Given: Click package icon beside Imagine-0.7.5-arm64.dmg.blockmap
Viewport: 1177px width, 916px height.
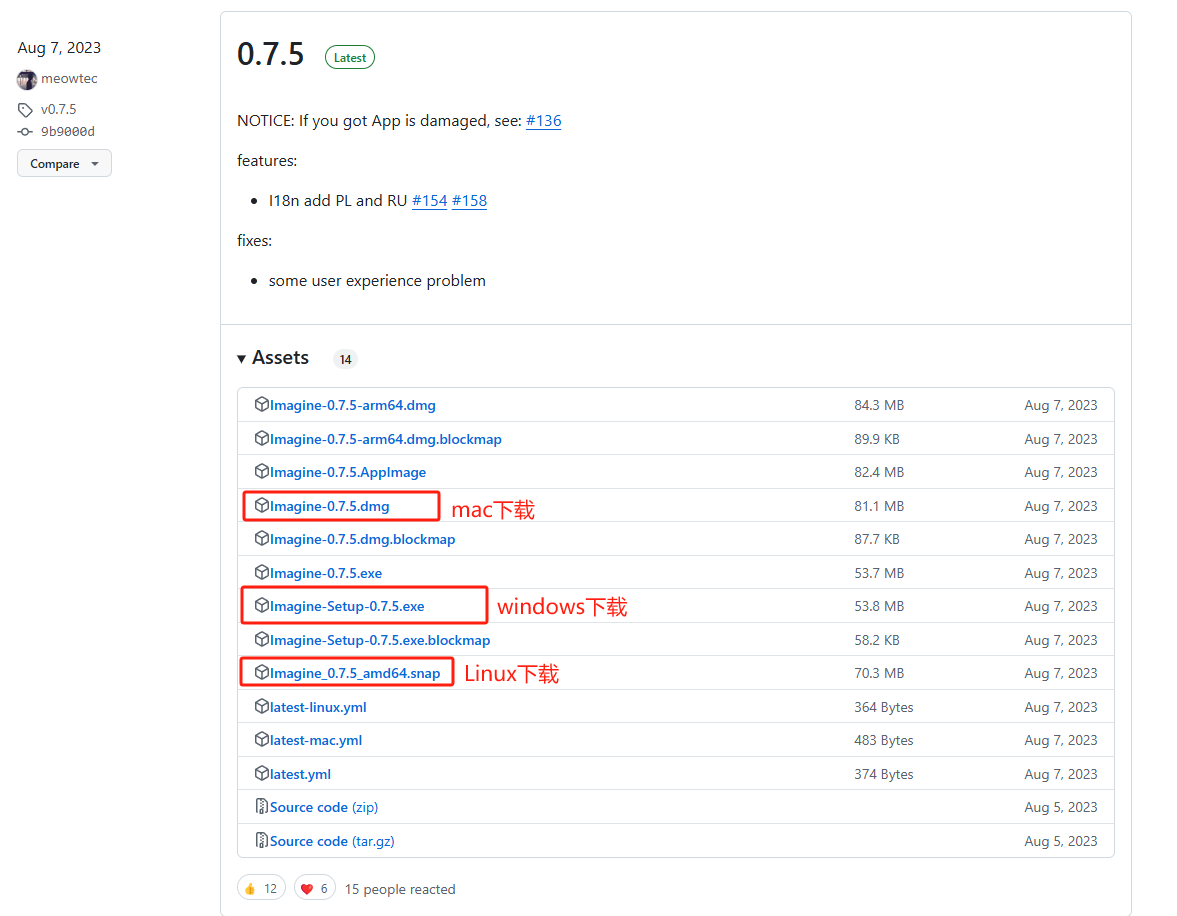Looking at the screenshot, I should click(x=261, y=438).
